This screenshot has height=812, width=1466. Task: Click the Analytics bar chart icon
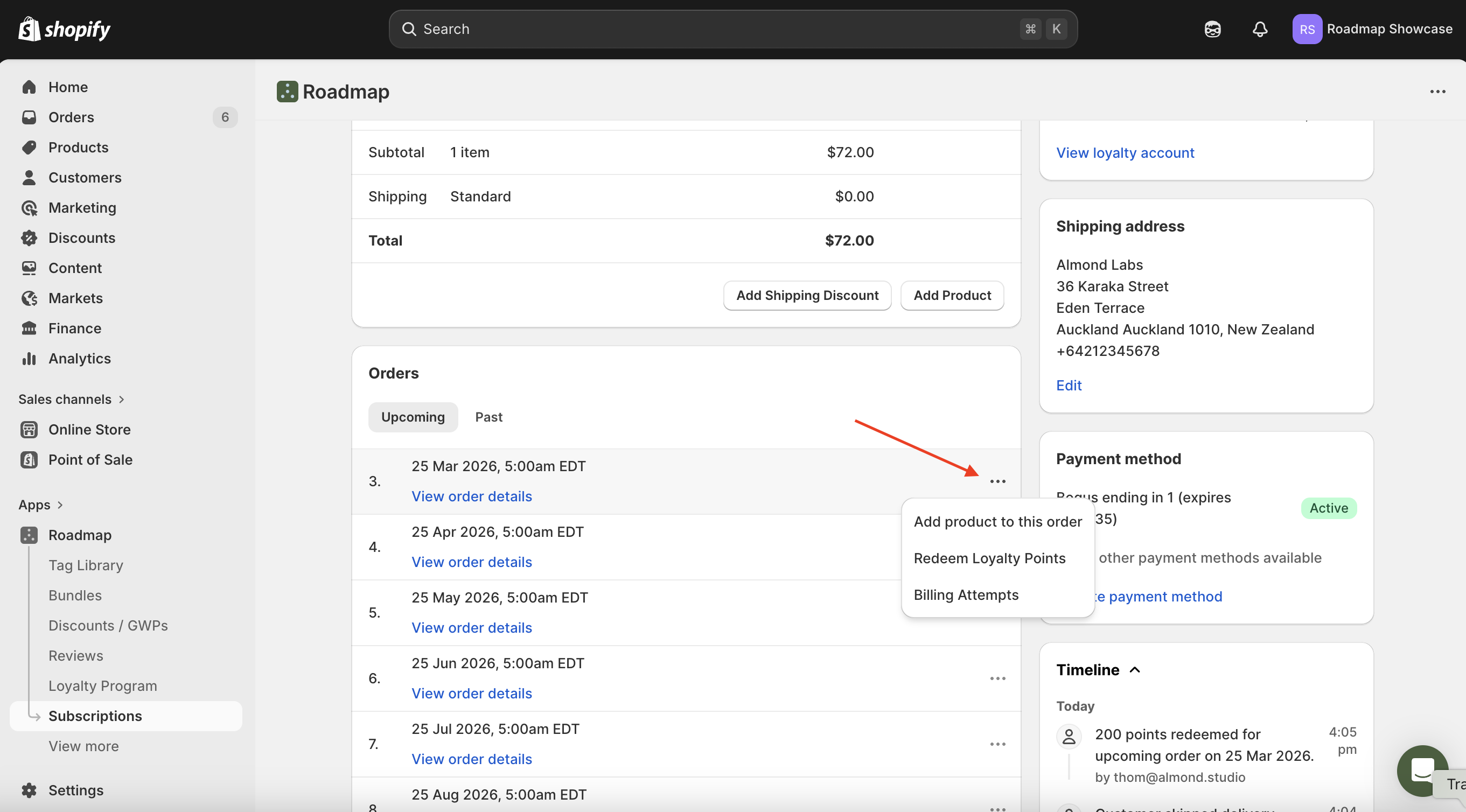(29, 359)
